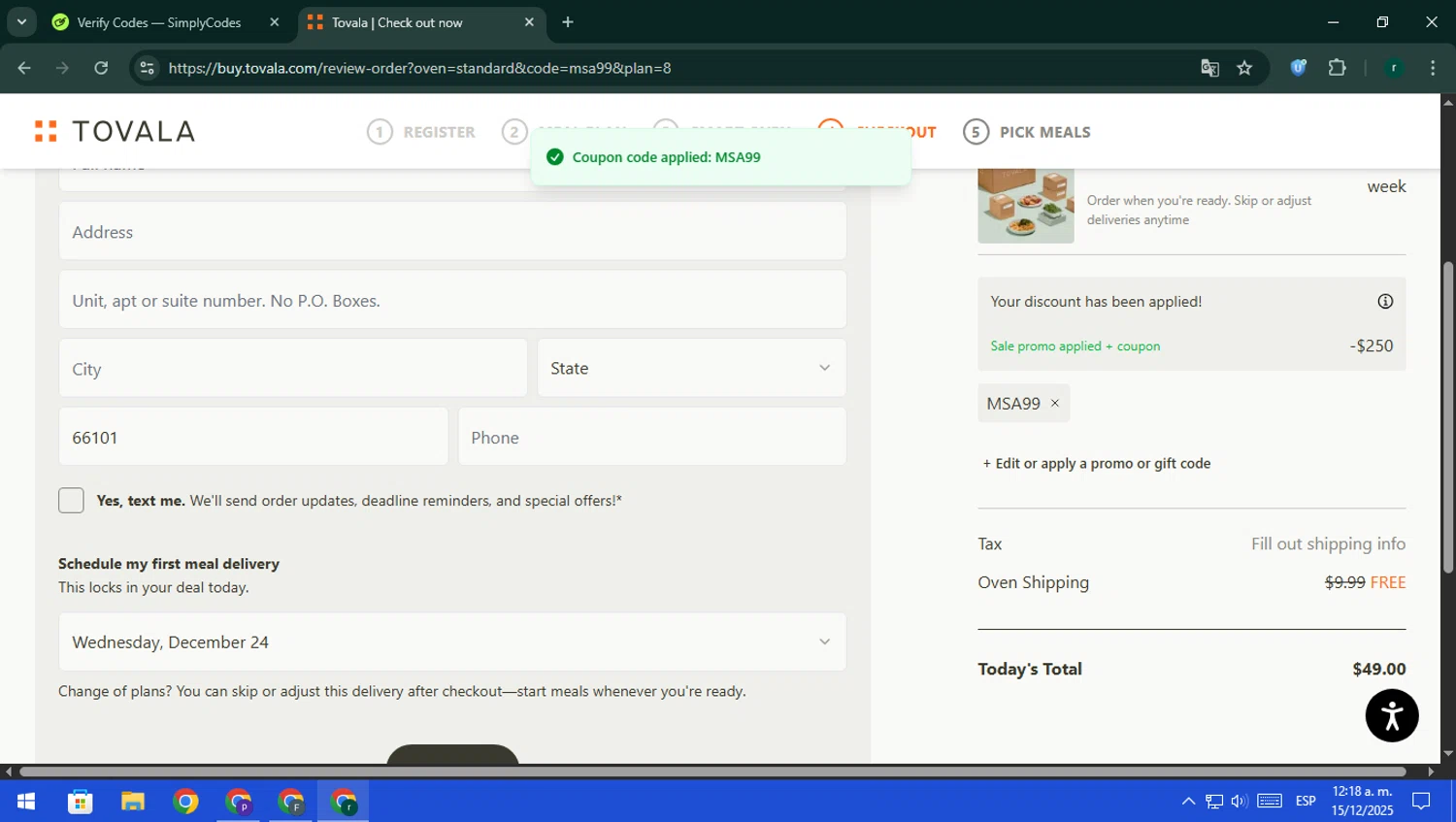The image size is (1456, 822).
Task: Open the State dropdown
Action: pos(692,369)
